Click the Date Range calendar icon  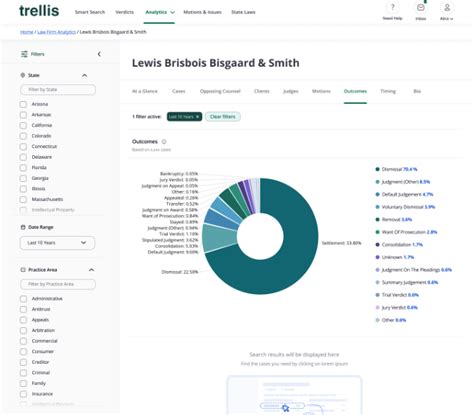23,227
